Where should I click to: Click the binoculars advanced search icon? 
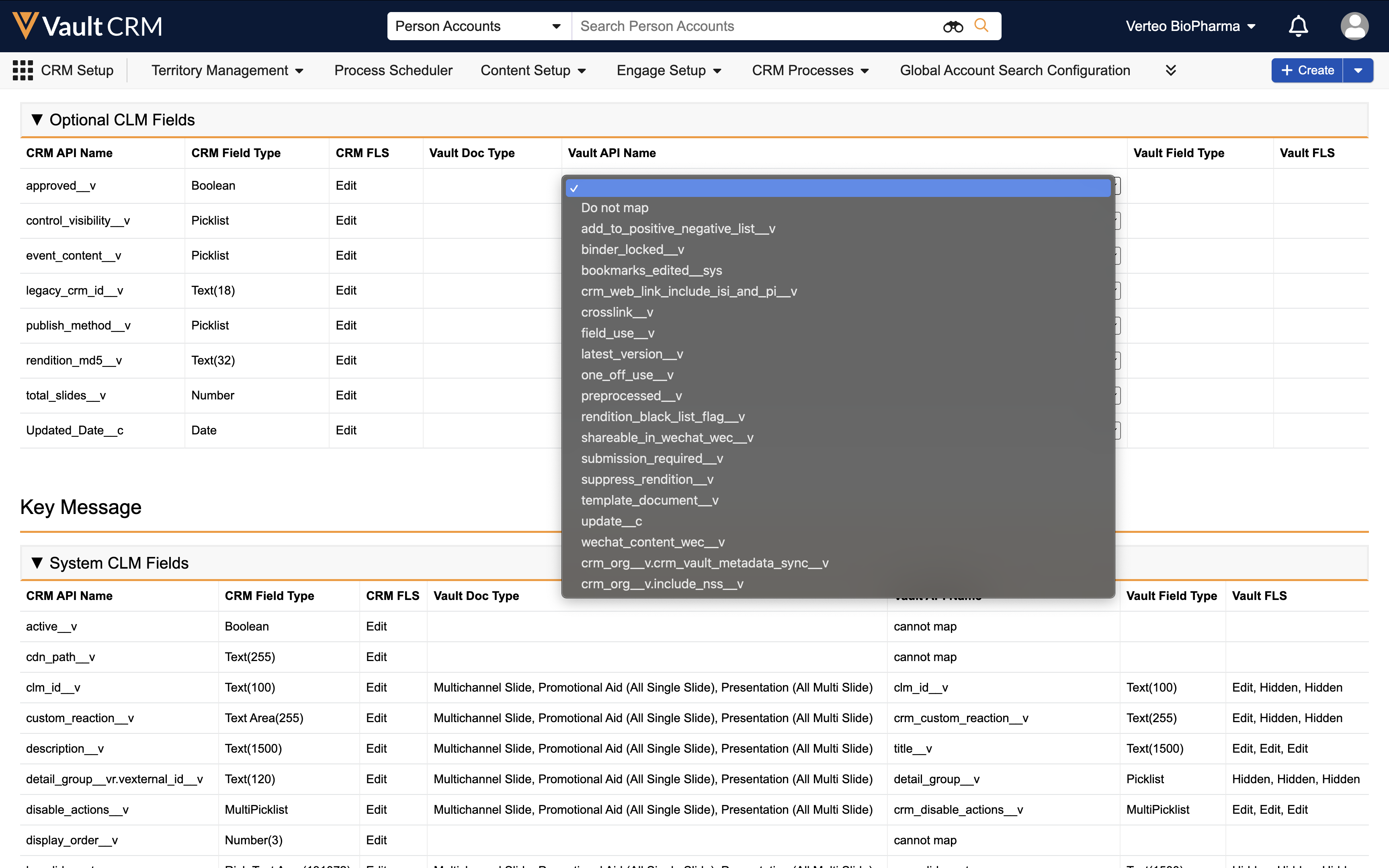pos(953,27)
